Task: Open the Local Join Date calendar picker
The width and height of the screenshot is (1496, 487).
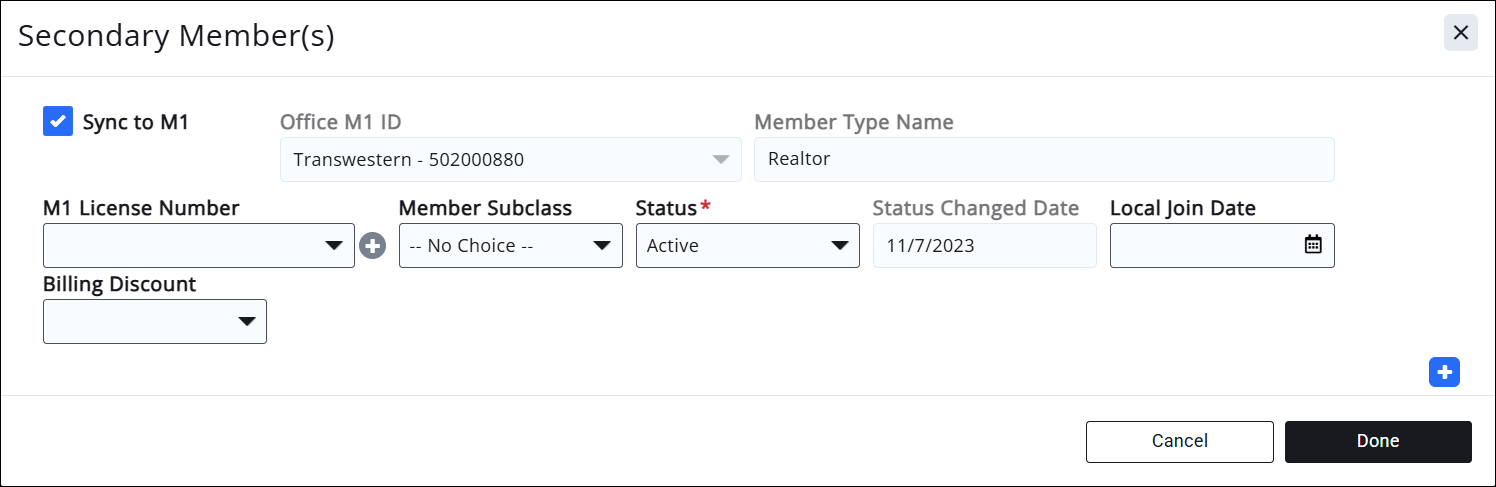Action: click(1313, 245)
